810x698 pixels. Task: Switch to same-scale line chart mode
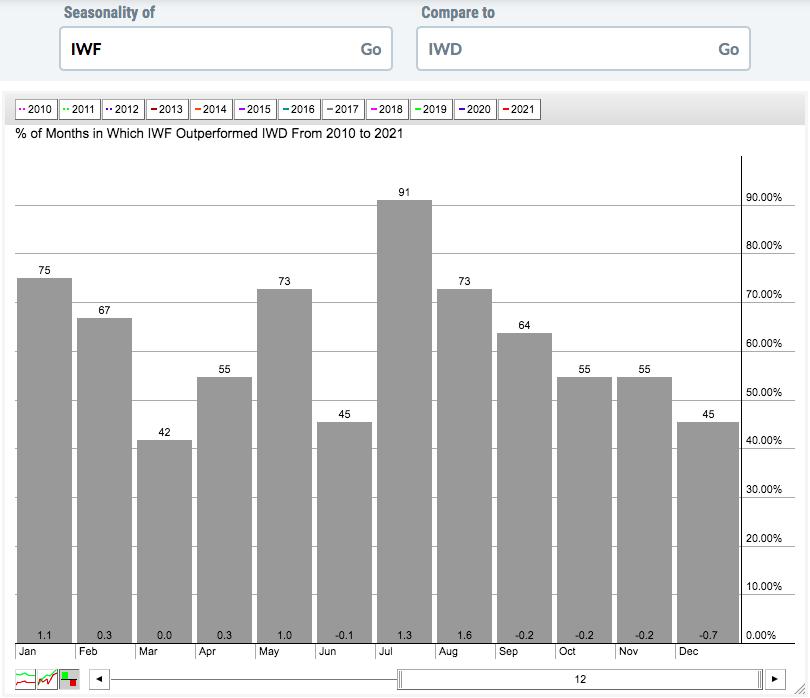pyautogui.click(x=47, y=679)
